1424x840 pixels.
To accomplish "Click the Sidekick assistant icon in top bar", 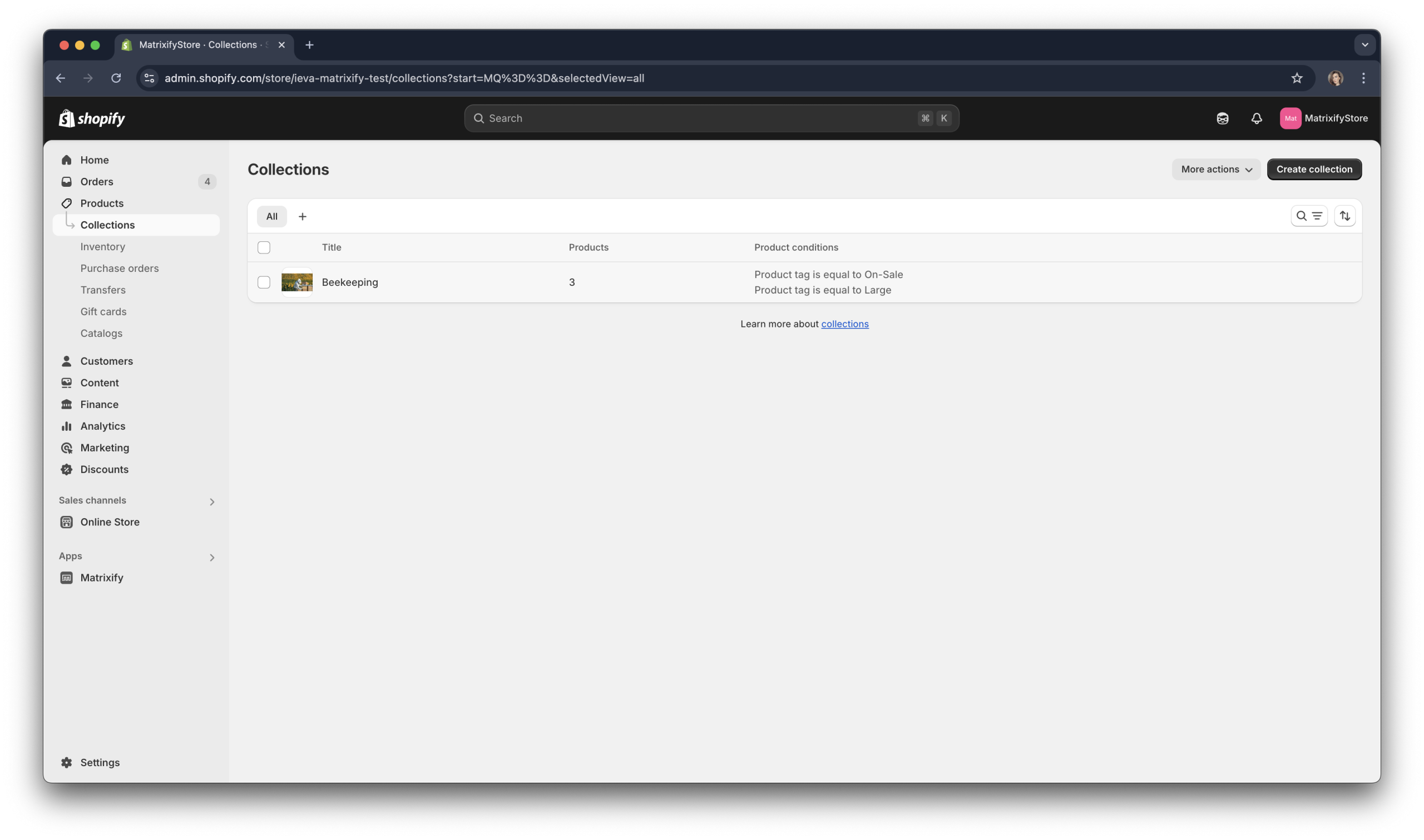I will (1222, 118).
